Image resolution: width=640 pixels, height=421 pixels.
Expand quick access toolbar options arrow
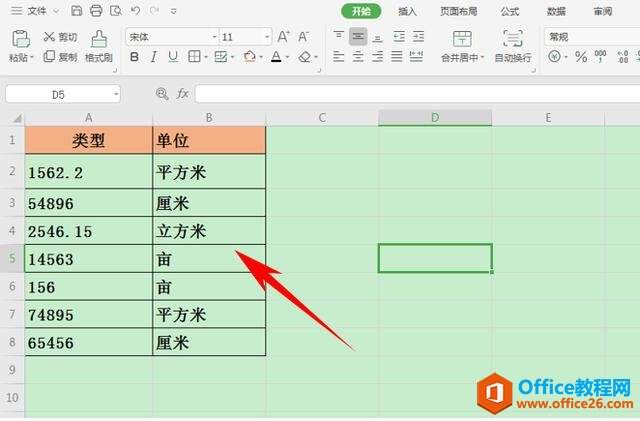pyautogui.click(x=173, y=11)
